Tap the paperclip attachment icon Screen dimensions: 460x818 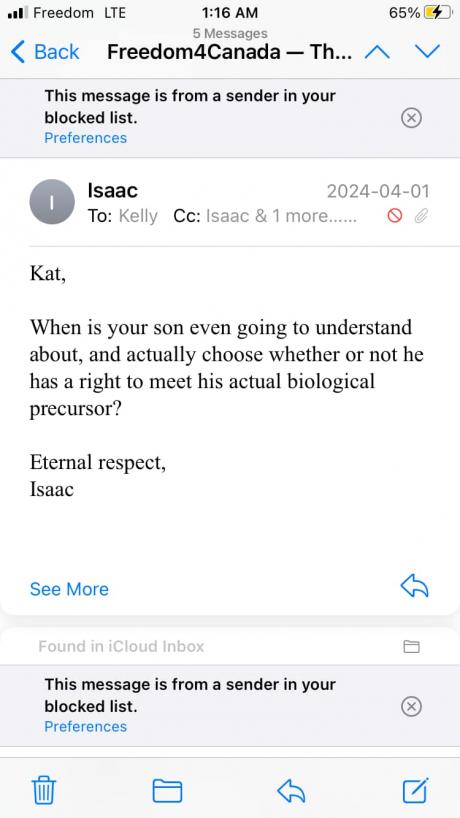tap(421, 216)
